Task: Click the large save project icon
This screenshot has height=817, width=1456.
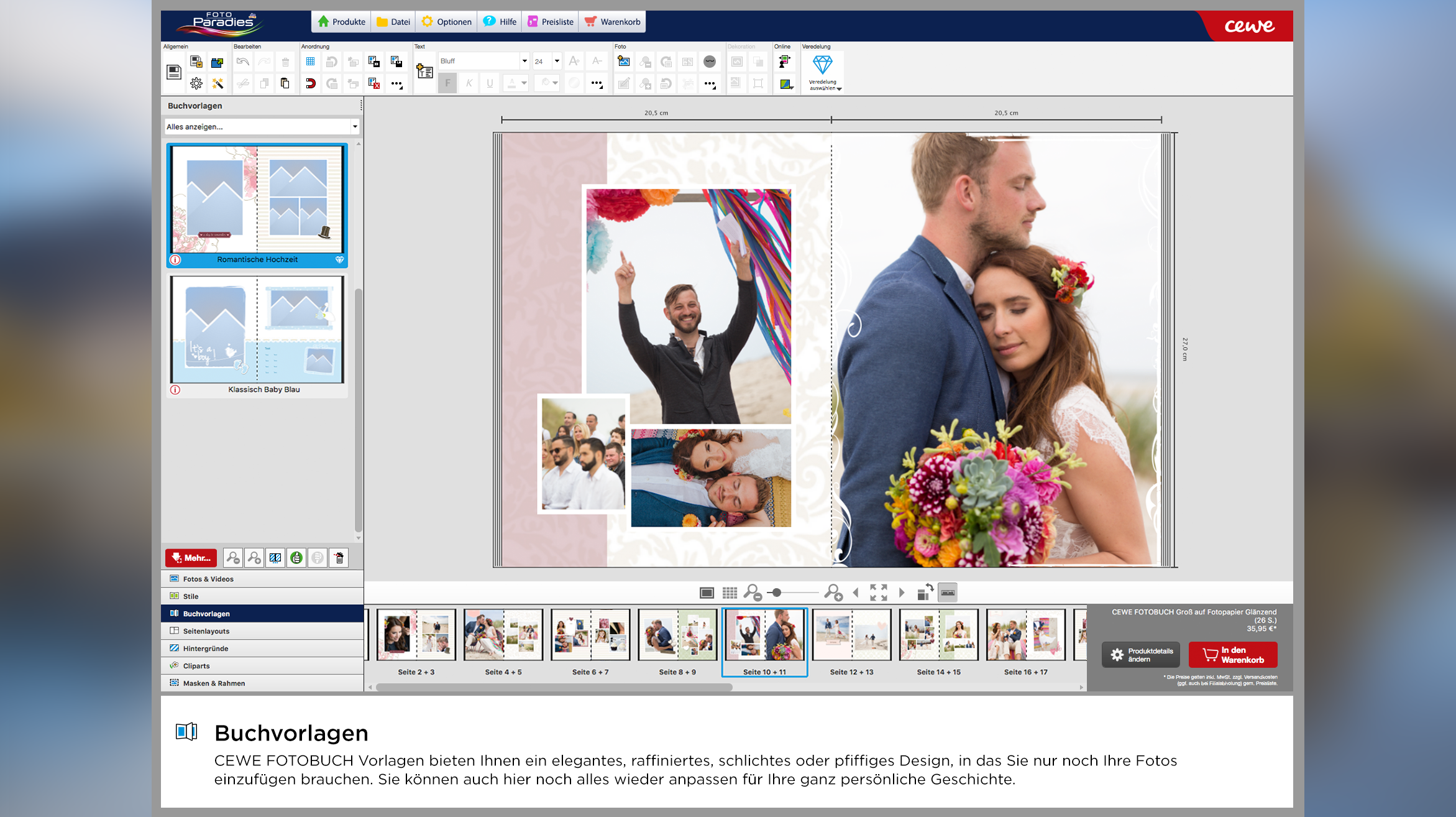Action: pyautogui.click(x=174, y=72)
